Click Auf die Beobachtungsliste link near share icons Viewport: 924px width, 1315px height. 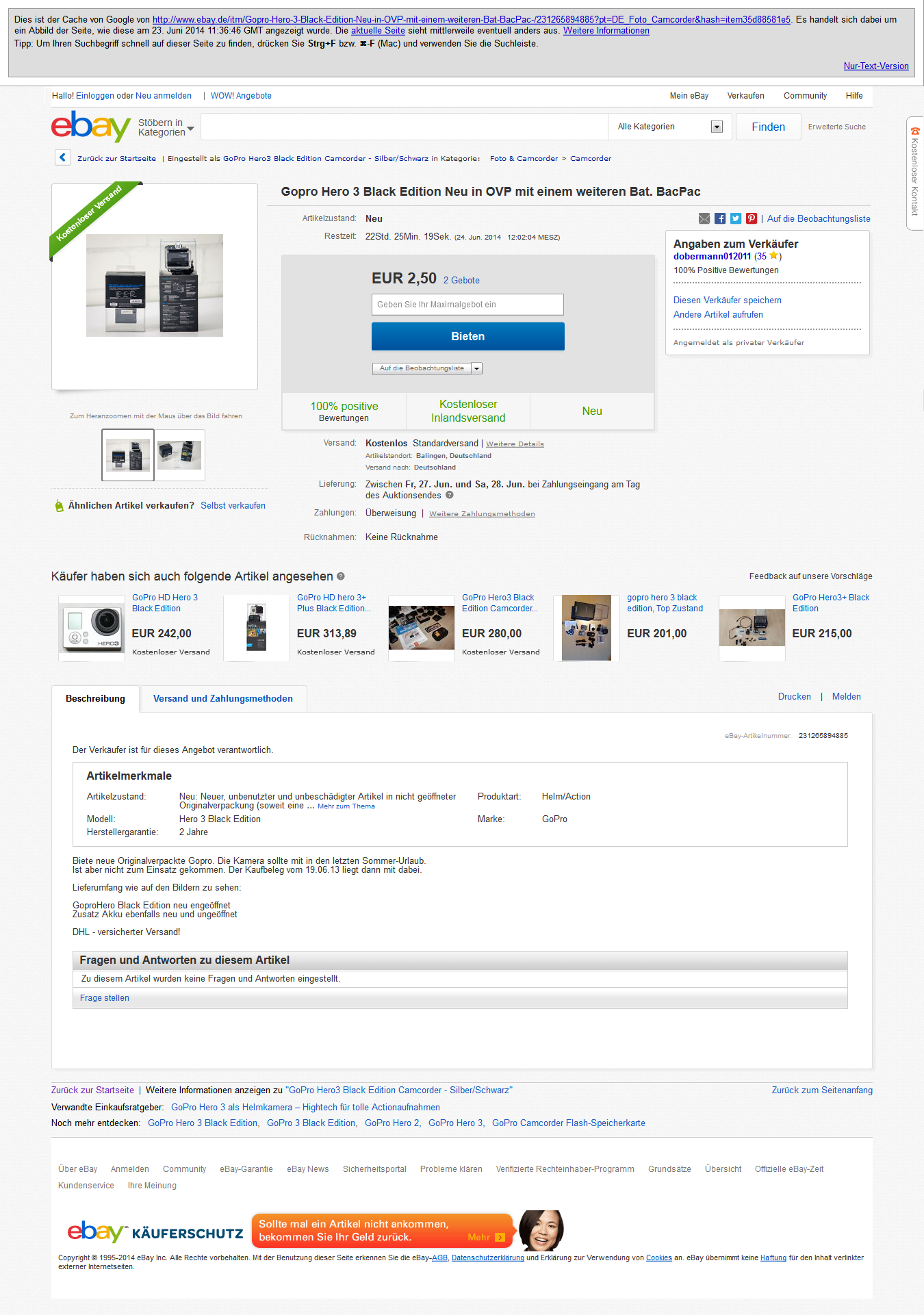point(819,219)
